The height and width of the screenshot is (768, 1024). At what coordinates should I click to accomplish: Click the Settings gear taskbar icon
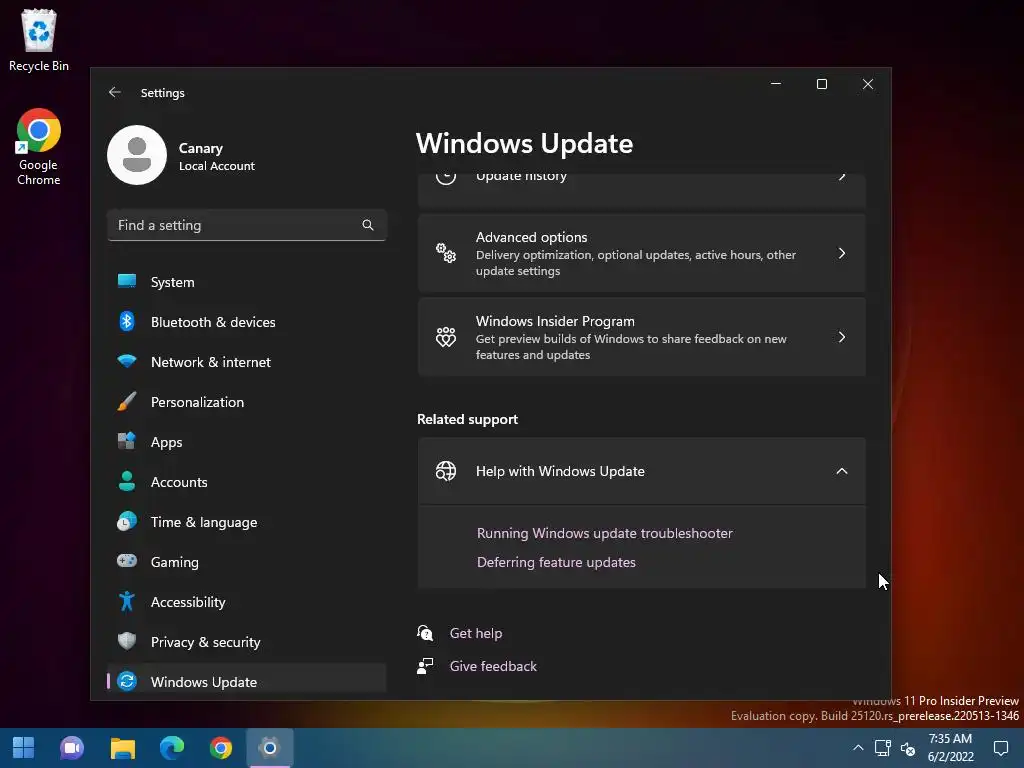270,748
